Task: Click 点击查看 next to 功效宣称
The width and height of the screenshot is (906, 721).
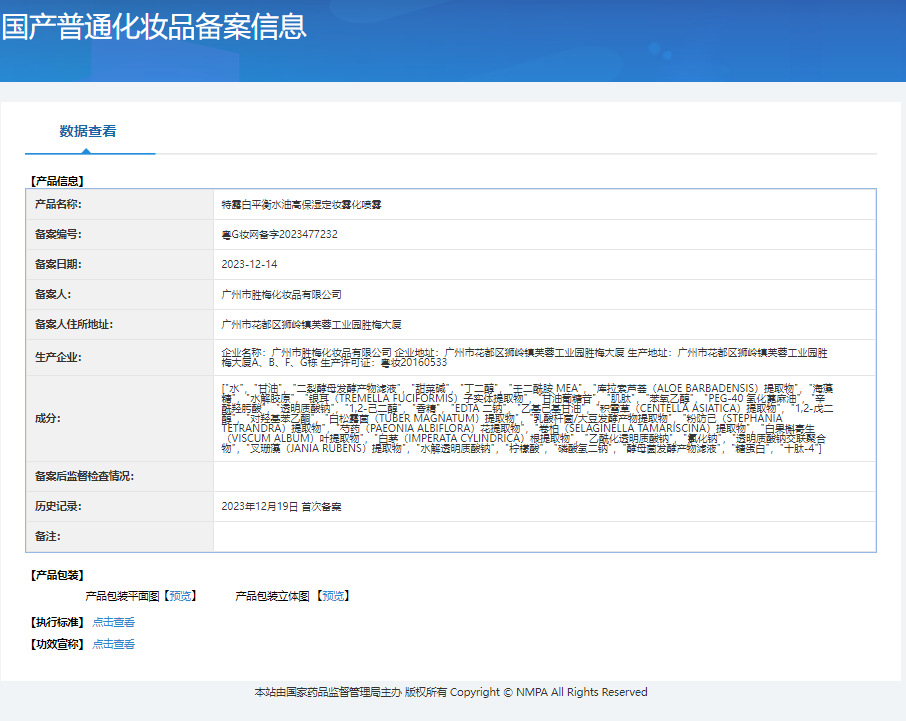Action: pyautogui.click(x=114, y=644)
